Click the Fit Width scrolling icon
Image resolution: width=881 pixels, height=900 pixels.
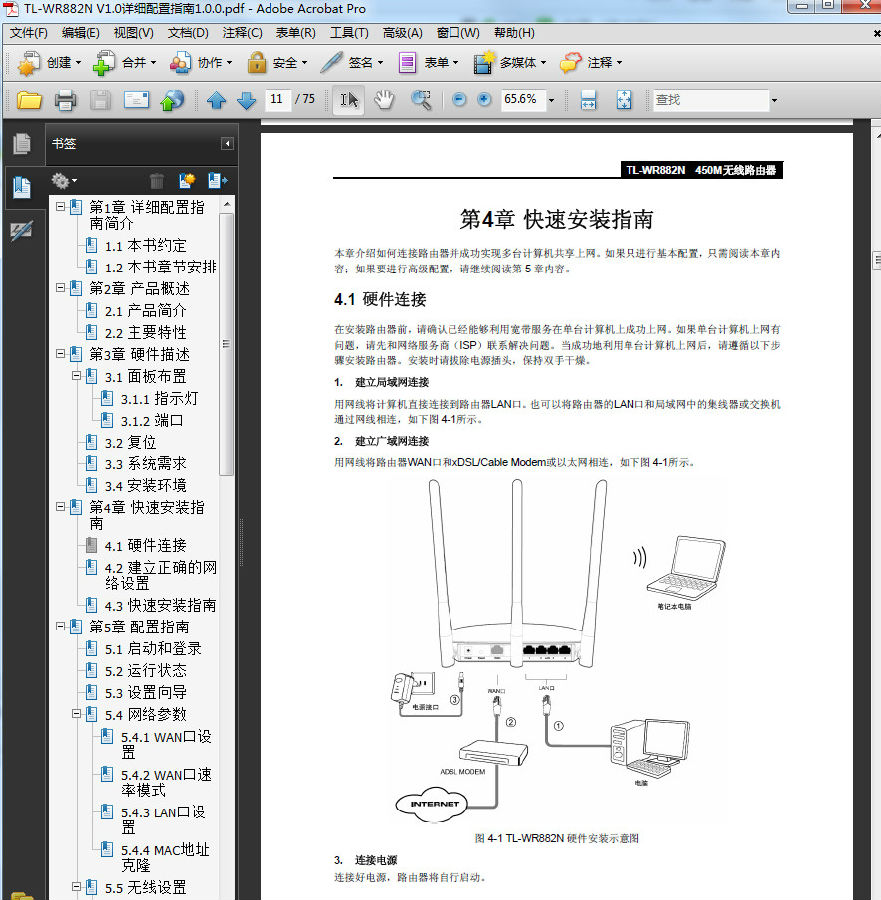tap(588, 100)
